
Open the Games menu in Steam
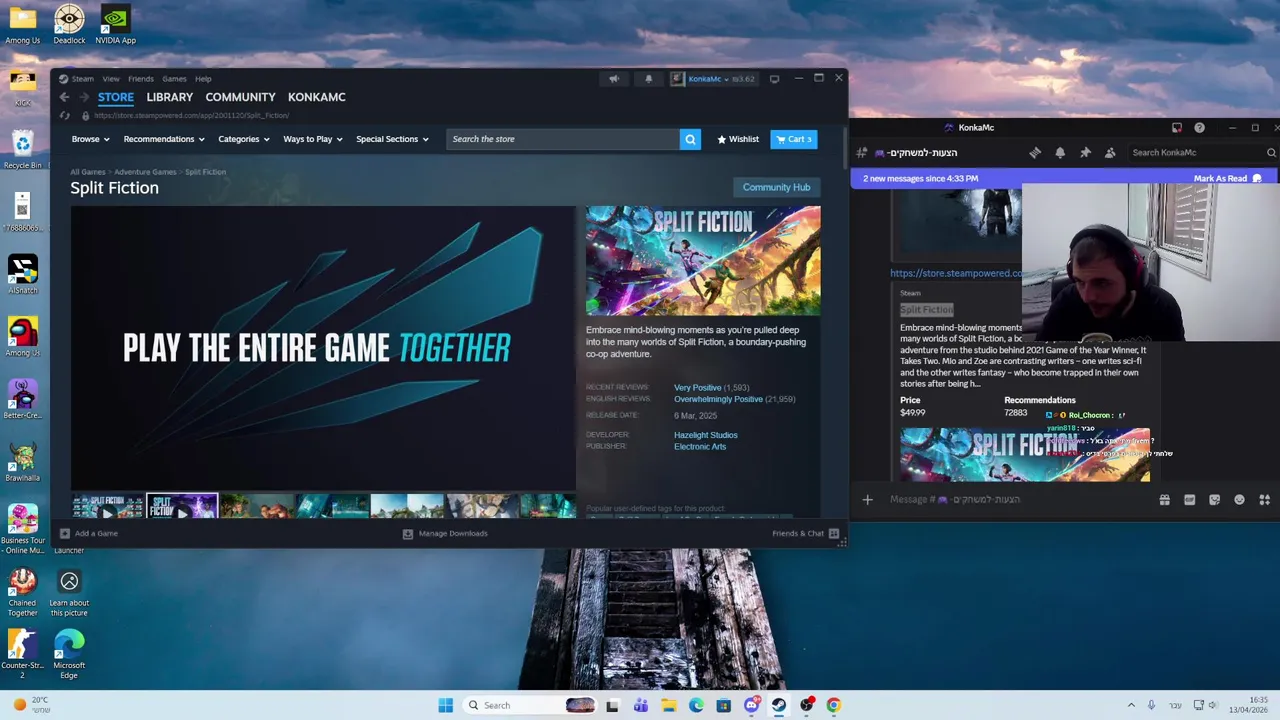(174, 79)
